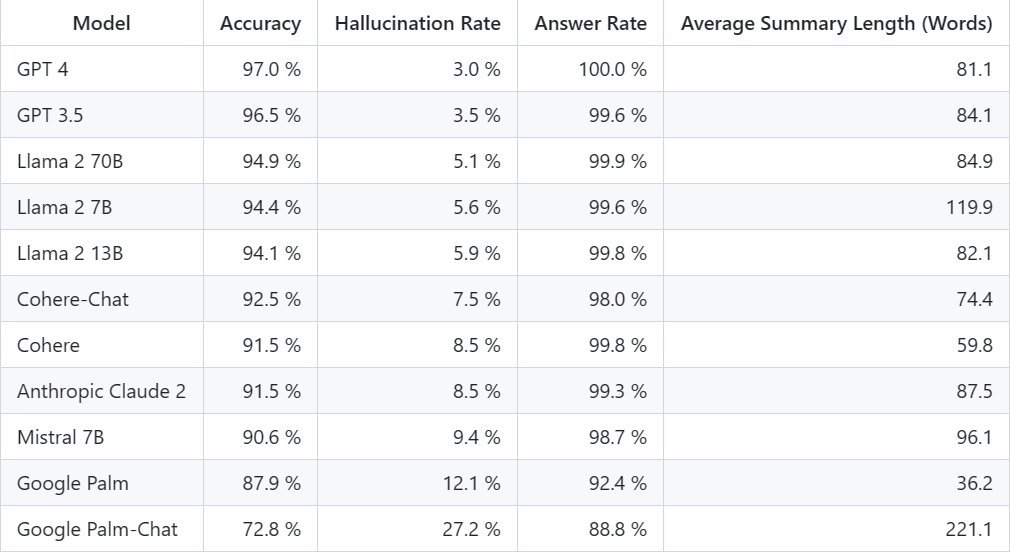Screen dimensions: 1010x553
Task: Click the Hallucination Rate column header
Action: click(x=417, y=23)
